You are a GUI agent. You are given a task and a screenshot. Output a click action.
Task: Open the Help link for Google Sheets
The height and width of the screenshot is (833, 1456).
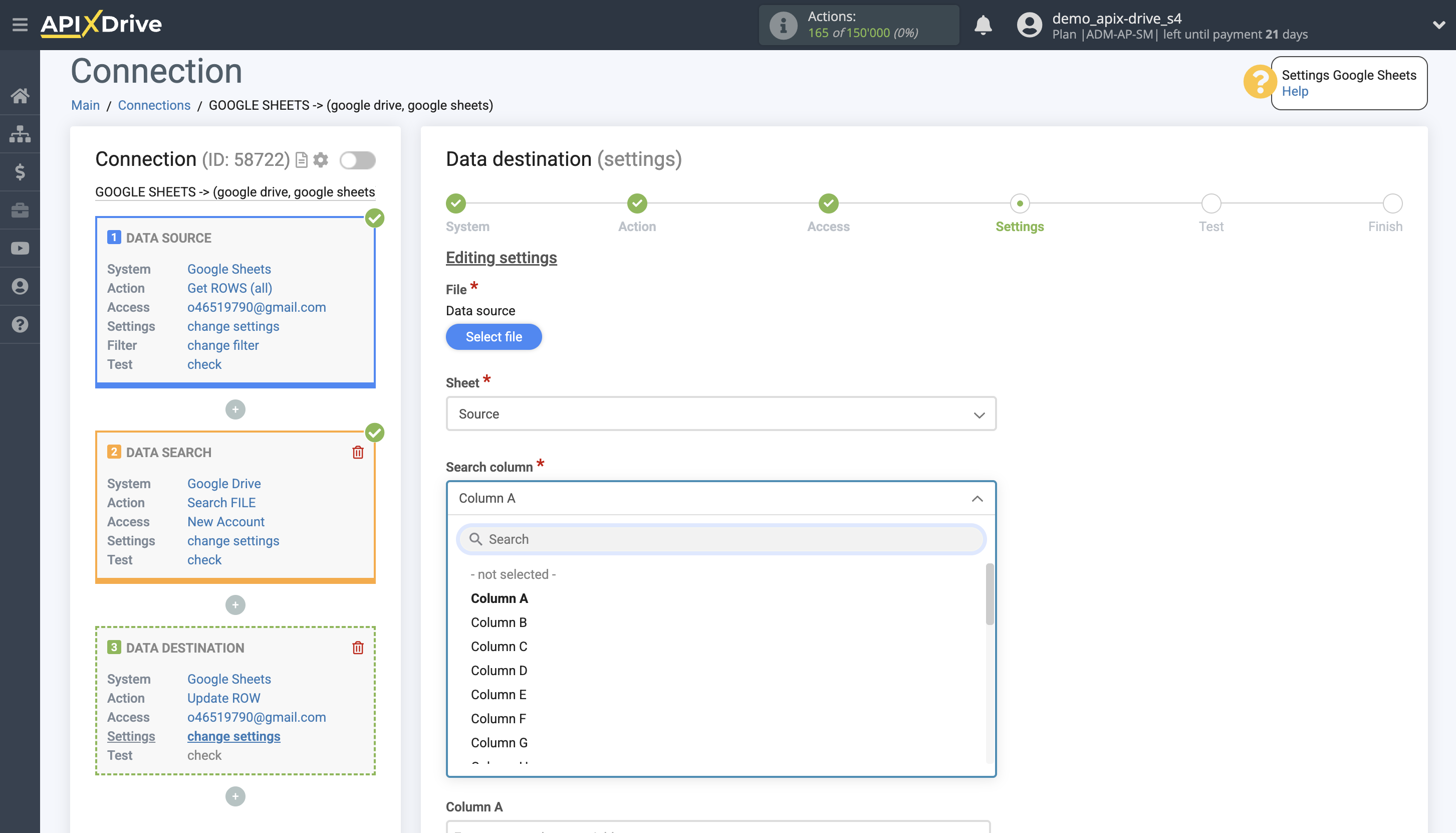coord(1295,91)
